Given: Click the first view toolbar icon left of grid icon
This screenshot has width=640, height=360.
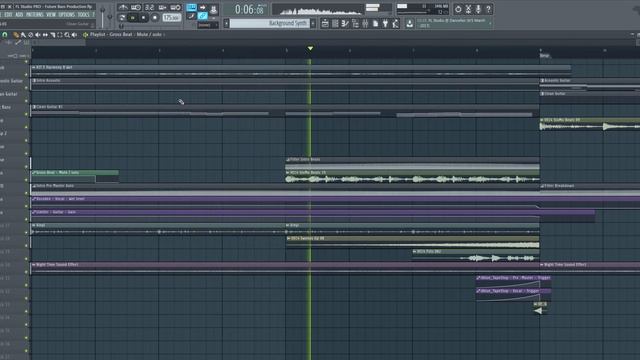Looking at the screenshot, I should point(325,24).
